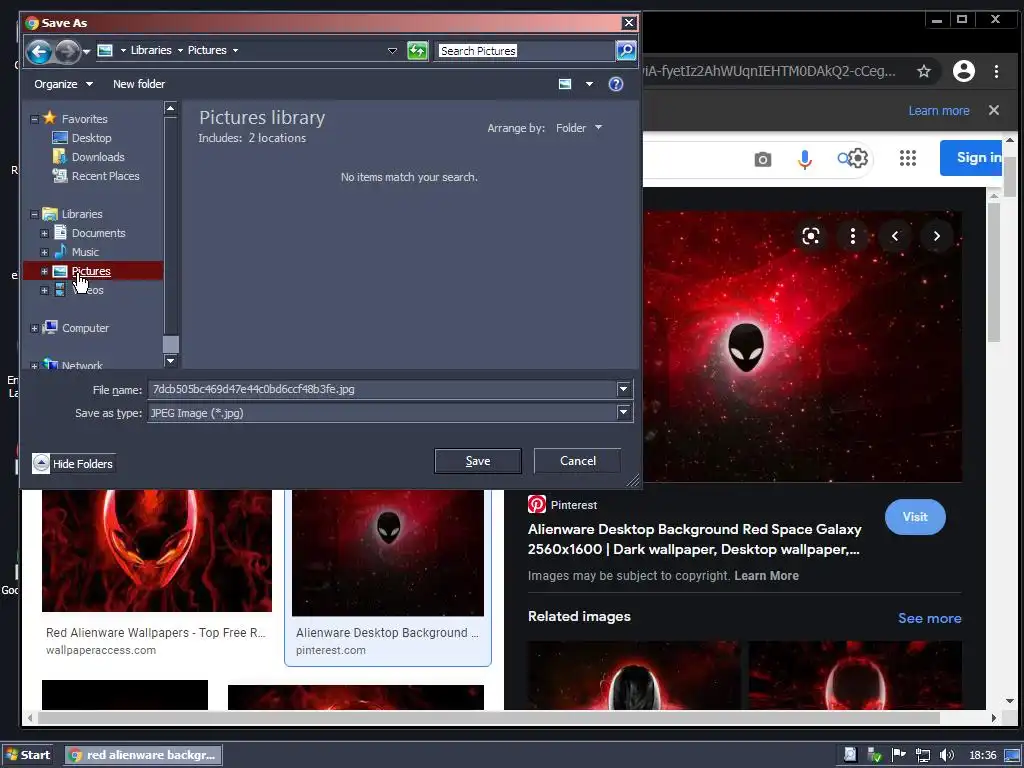Click Hide Folders button
Screen dimensions: 1024x768
click(x=73, y=464)
